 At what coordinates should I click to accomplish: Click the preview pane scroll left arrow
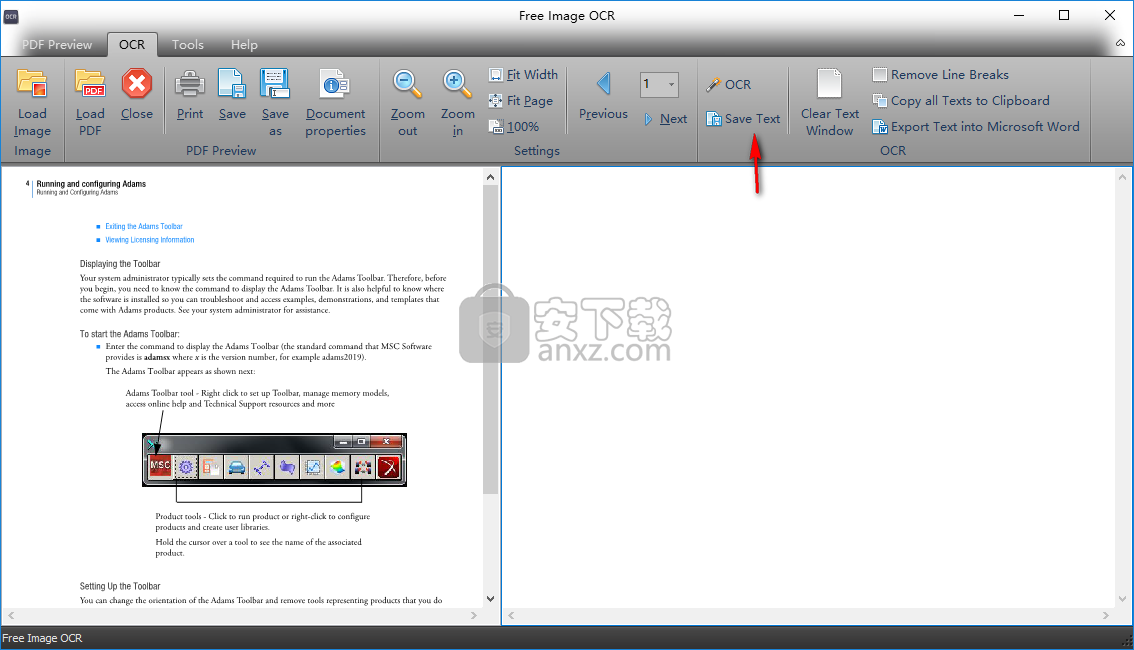tap(11, 615)
